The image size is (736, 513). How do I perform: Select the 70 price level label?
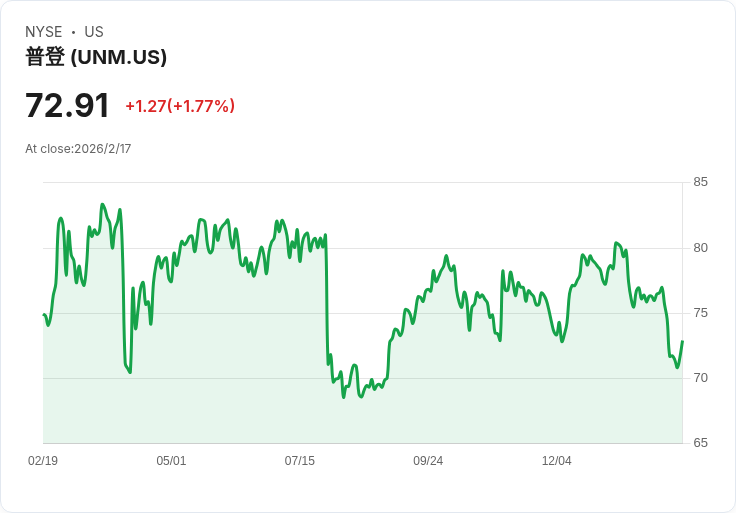point(700,378)
